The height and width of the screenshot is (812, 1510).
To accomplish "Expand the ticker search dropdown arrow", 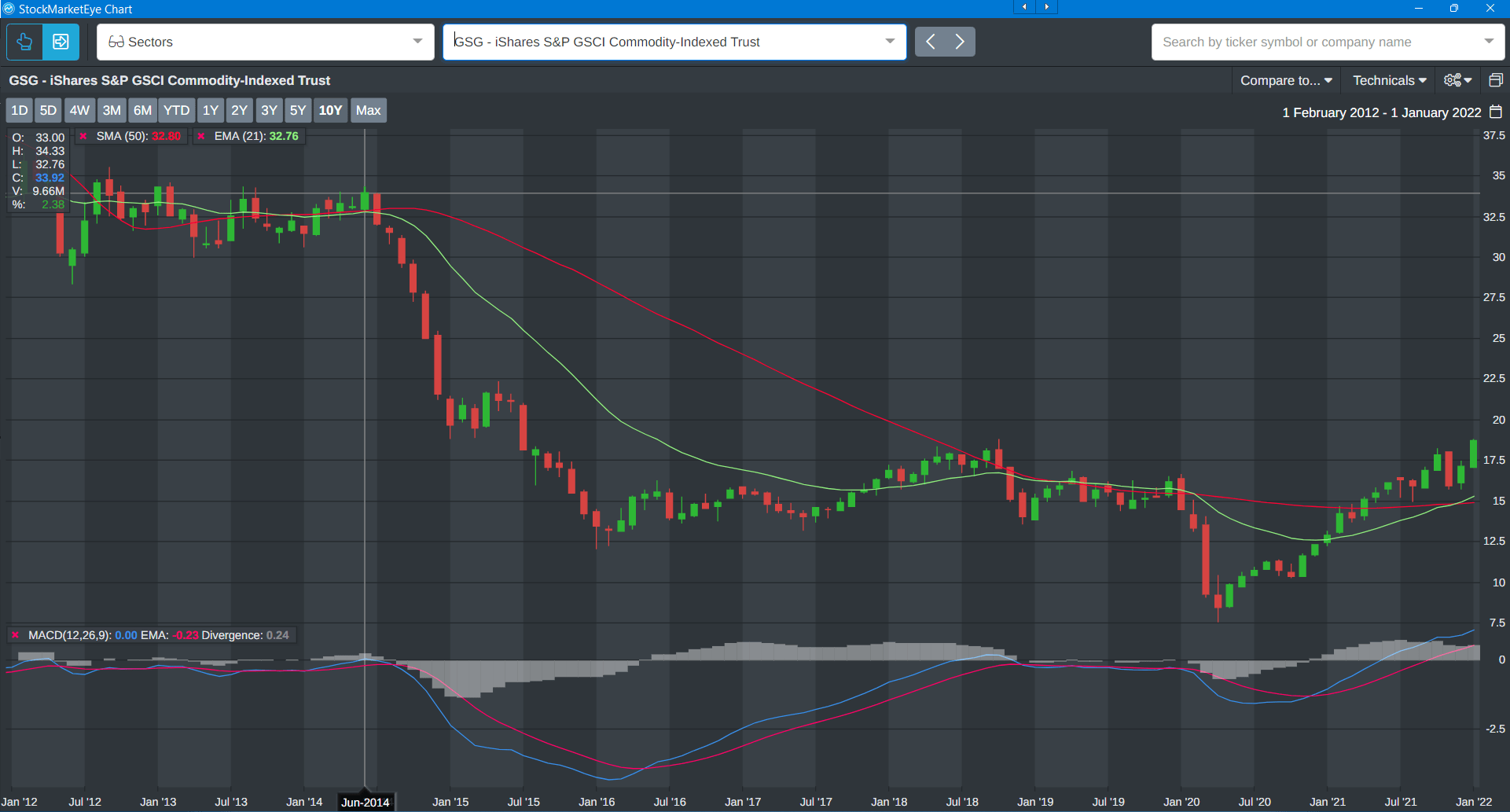I will point(1489,42).
